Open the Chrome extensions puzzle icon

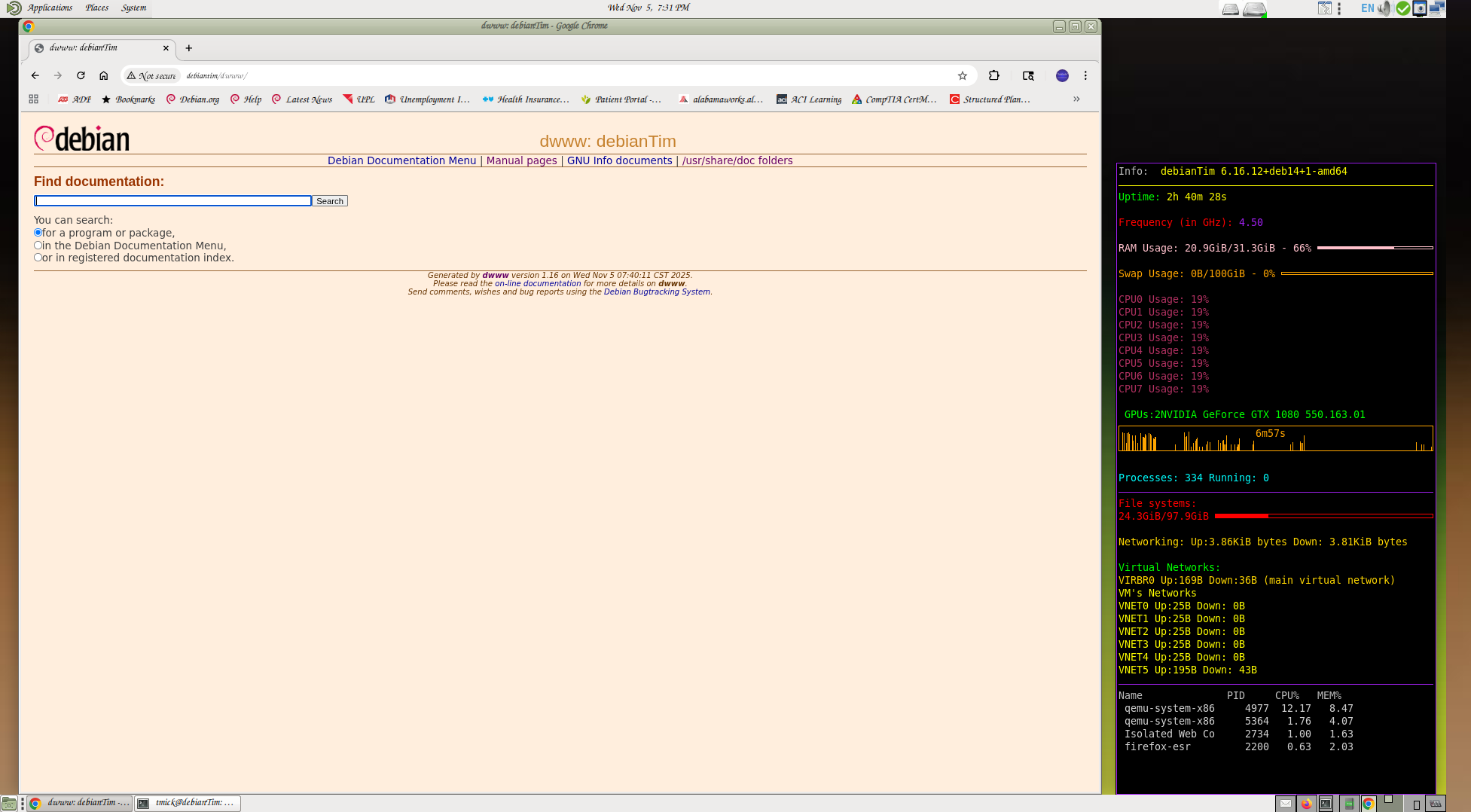(993, 75)
